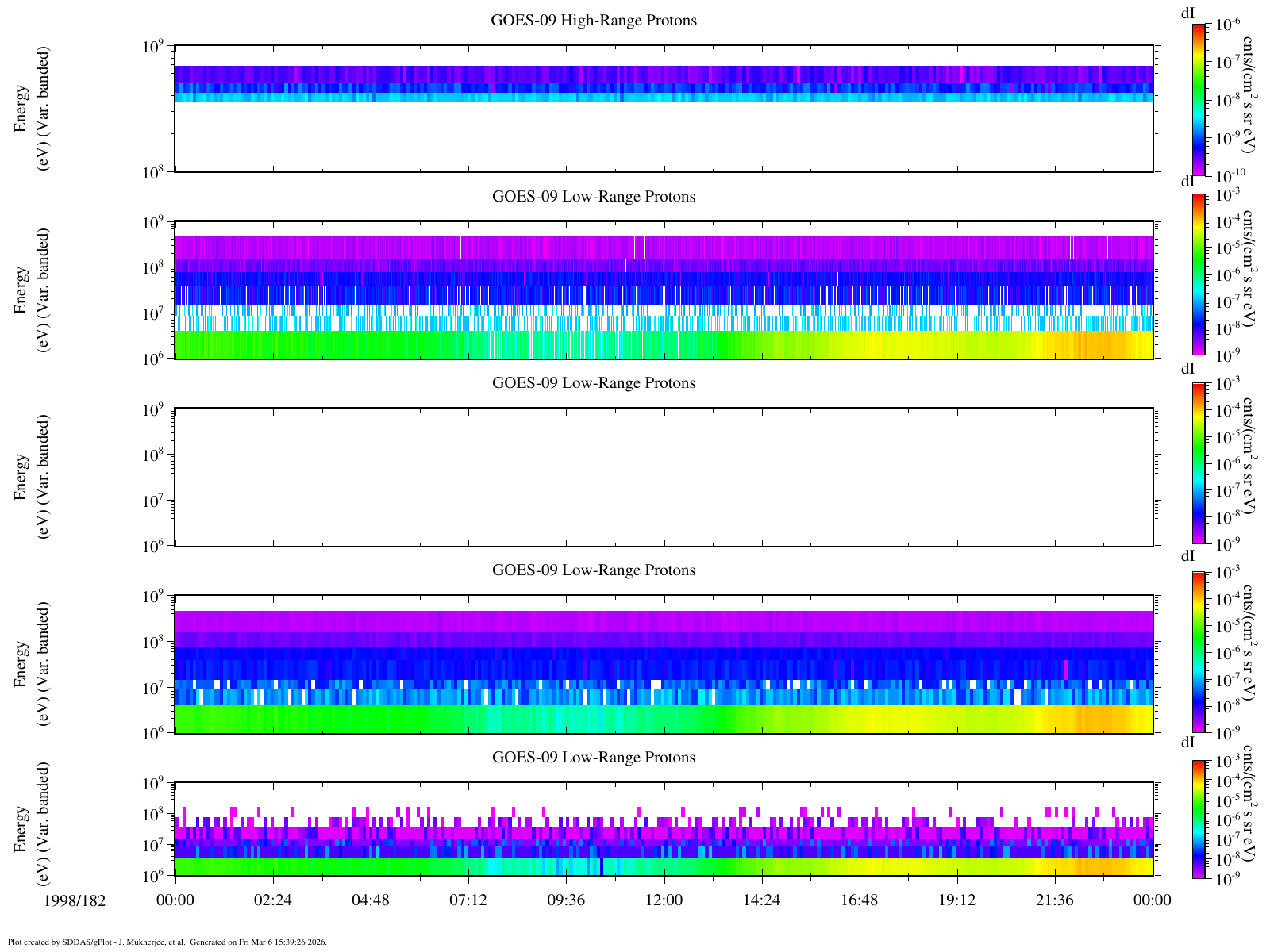Click the 09:36 time axis label
The width and height of the screenshot is (1270, 952).
click(566, 900)
